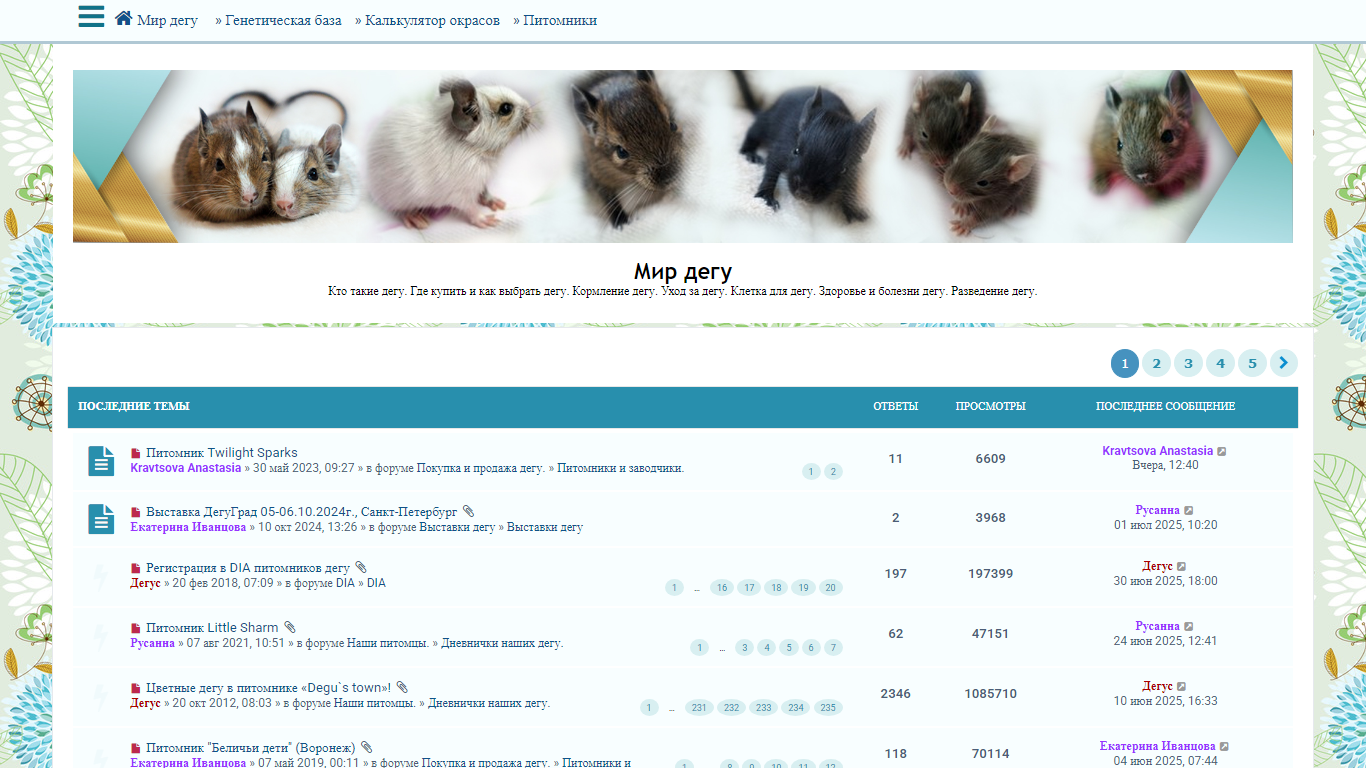Click the document topic icon for Питомник Twilight Sparks
This screenshot has width=1366, height=768.
pos(101,461)
